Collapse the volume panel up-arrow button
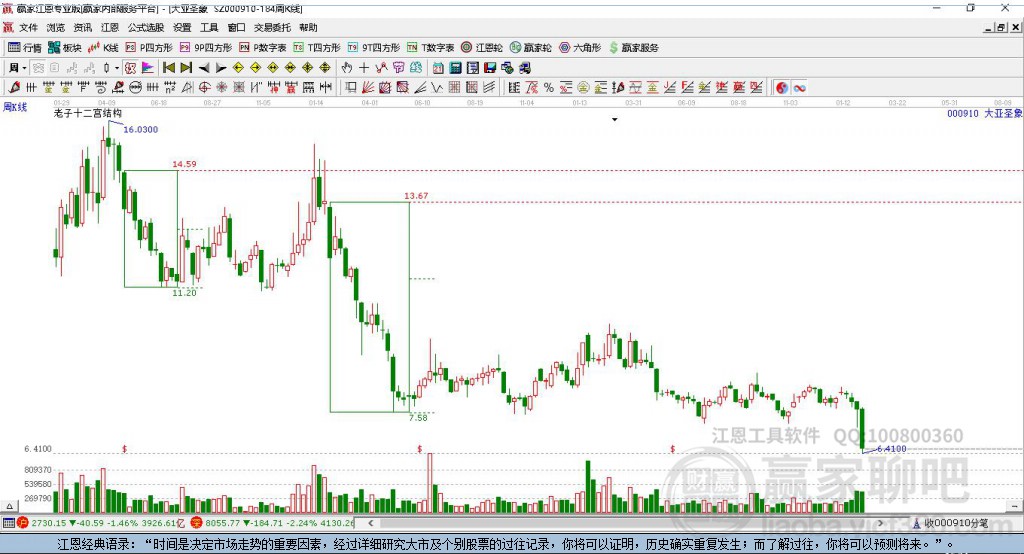Viewport: 1024px width, 554px height. pyautogui.click(x=9, y=506)
